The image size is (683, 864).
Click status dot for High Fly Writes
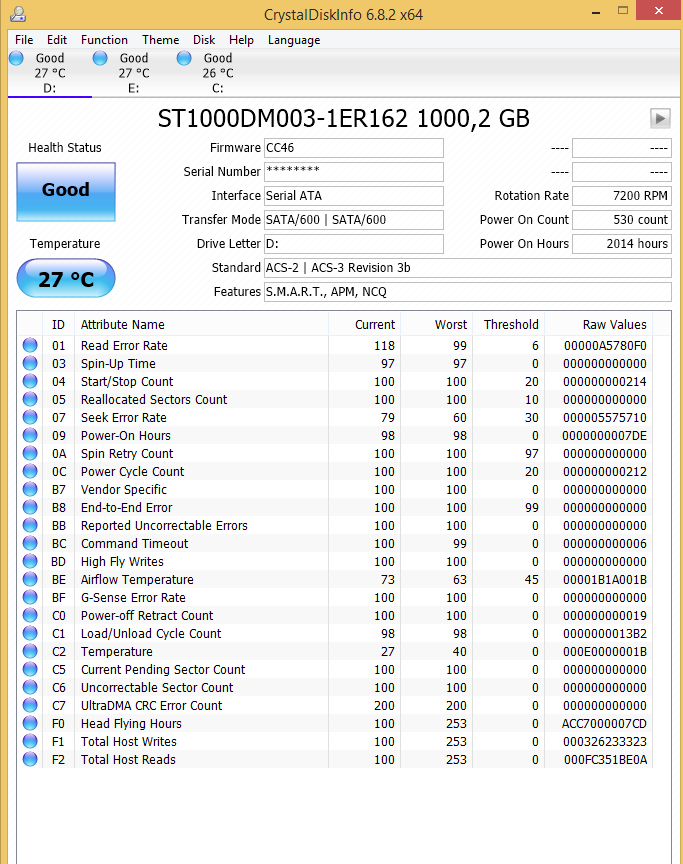point(30,561)
